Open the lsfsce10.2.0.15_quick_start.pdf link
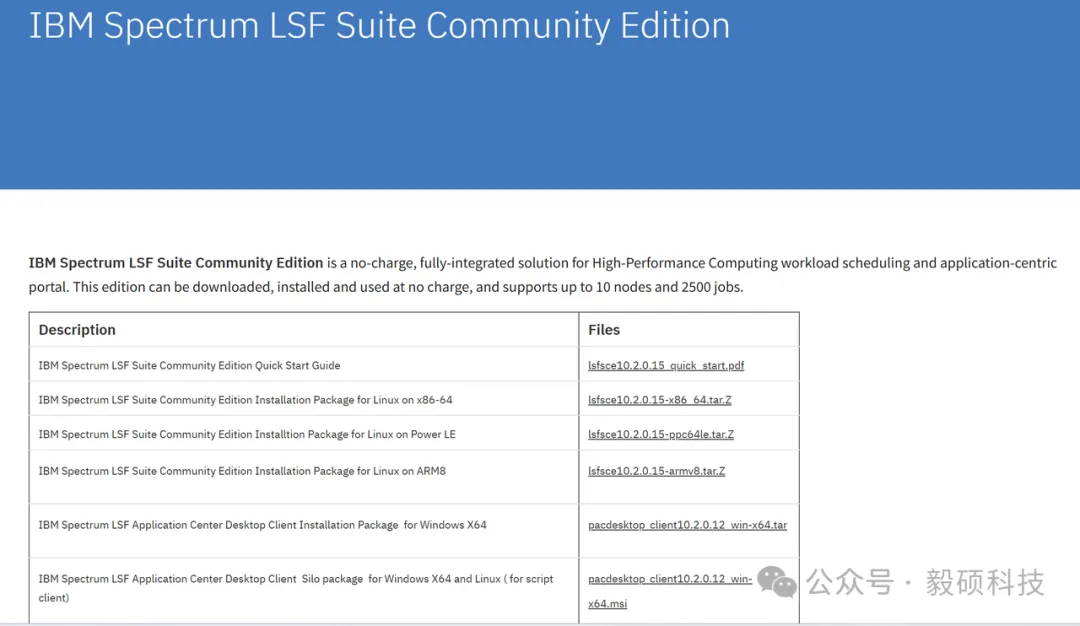 (x=666, y=366)
